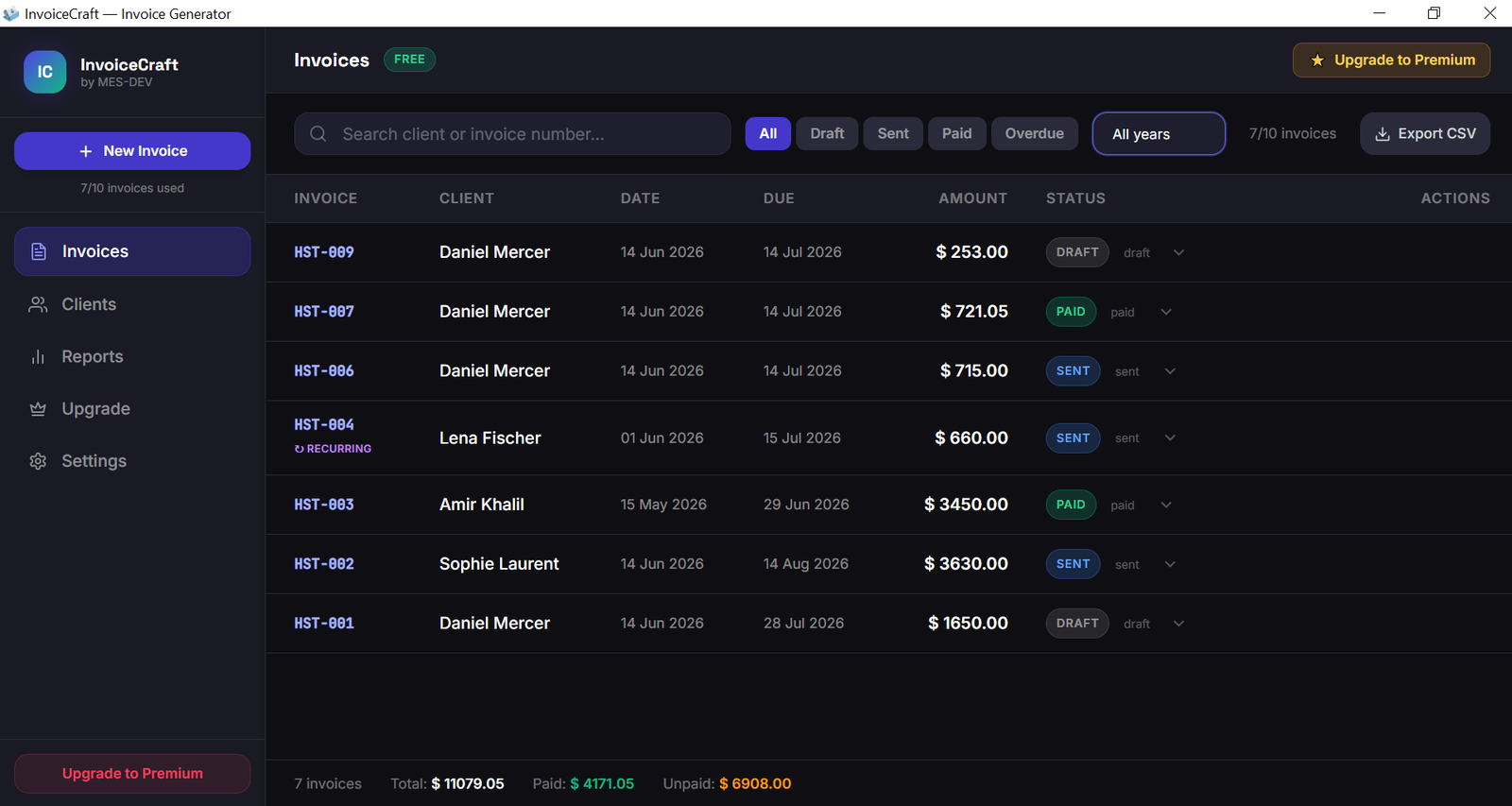
Task: Click the SENT badge on HST-006
Action: [x=1073, y=371]
